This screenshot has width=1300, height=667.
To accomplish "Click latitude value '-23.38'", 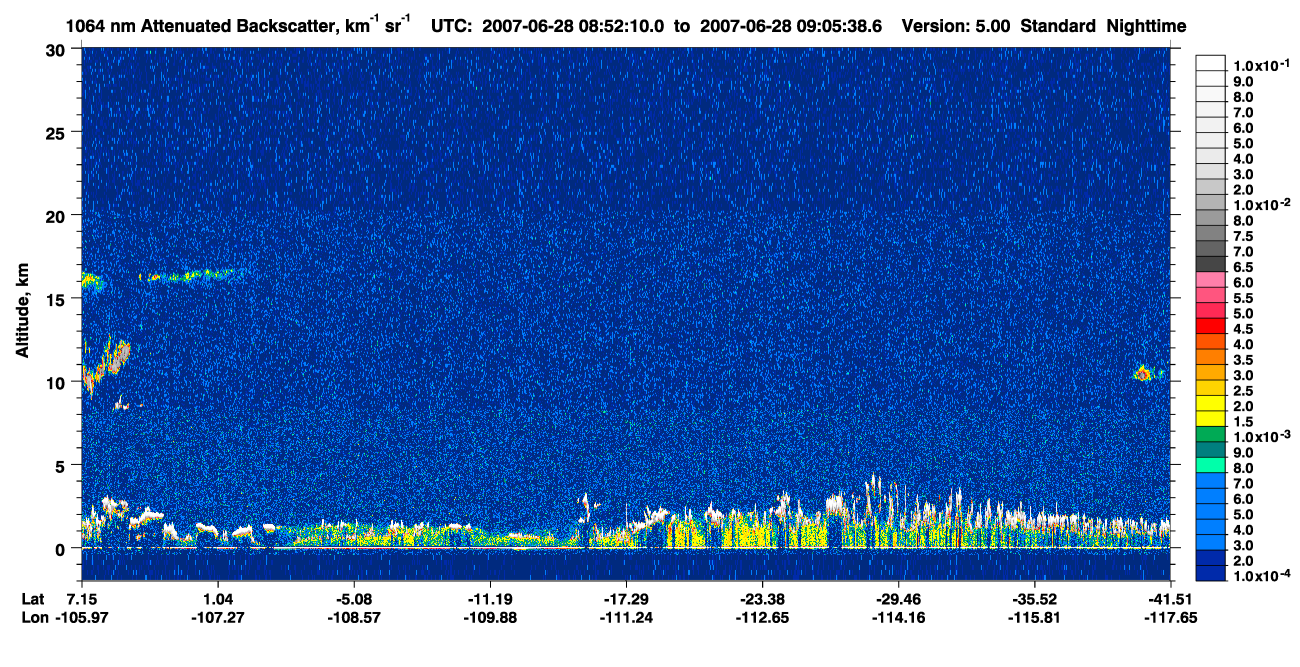I will coord(762,599).
